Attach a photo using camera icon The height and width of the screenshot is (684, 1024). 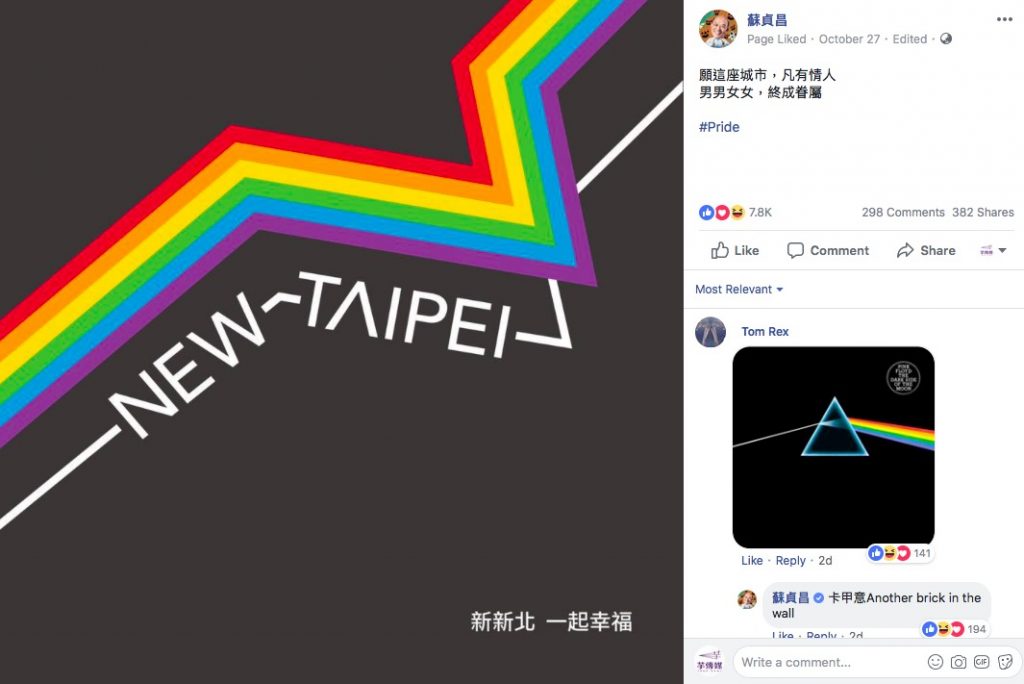click(958, 662)
